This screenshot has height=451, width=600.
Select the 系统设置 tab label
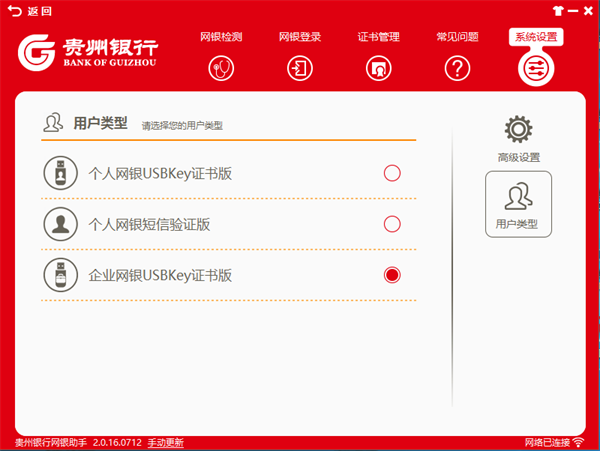coord(536,37)
